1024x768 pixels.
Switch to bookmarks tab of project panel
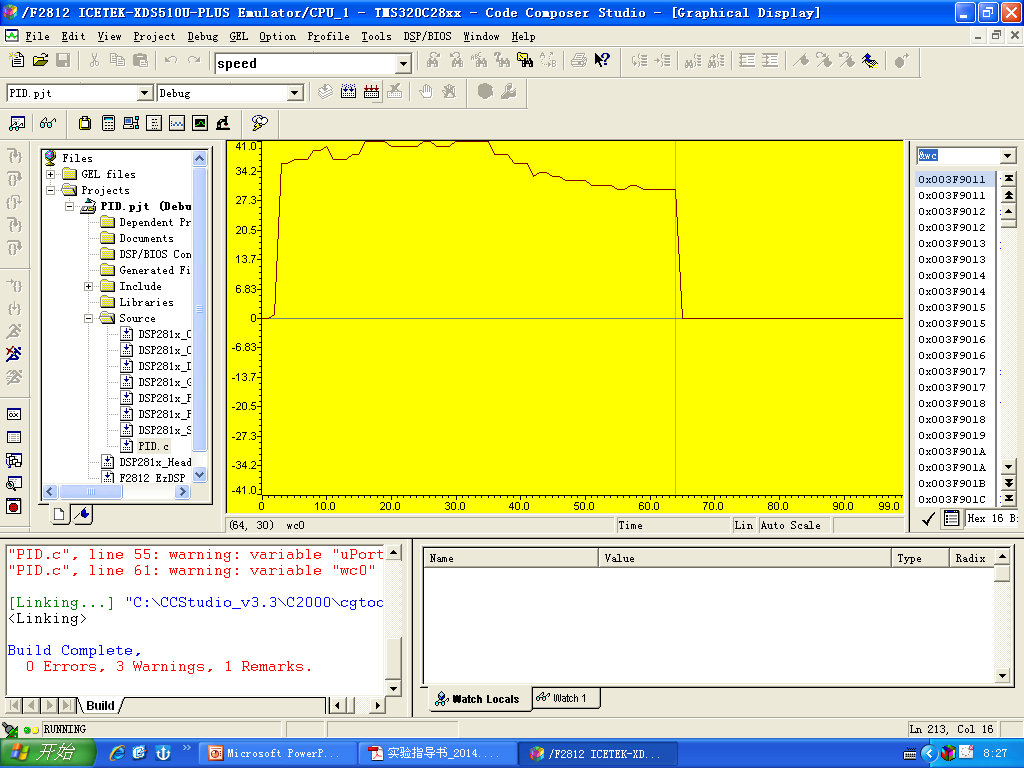tap(82, 514)
